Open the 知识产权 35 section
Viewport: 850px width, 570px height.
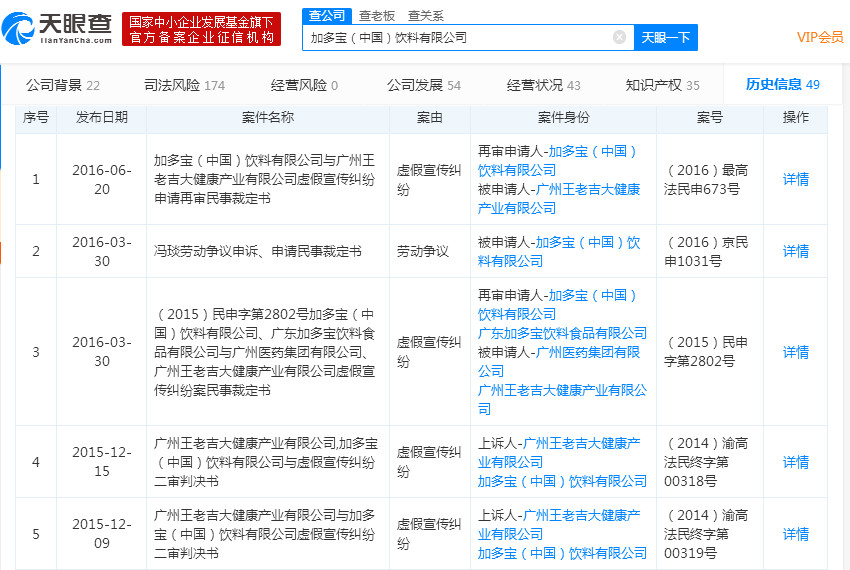tap(662, 85)
